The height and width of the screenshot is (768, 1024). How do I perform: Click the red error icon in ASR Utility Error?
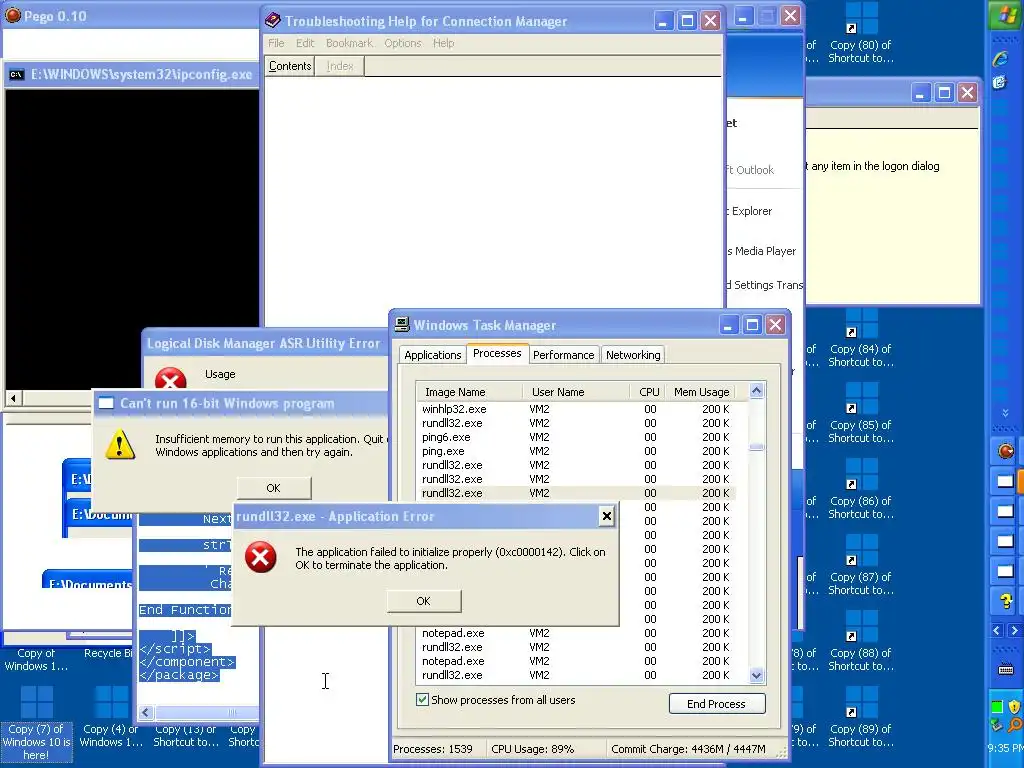(x=170, y=378)
